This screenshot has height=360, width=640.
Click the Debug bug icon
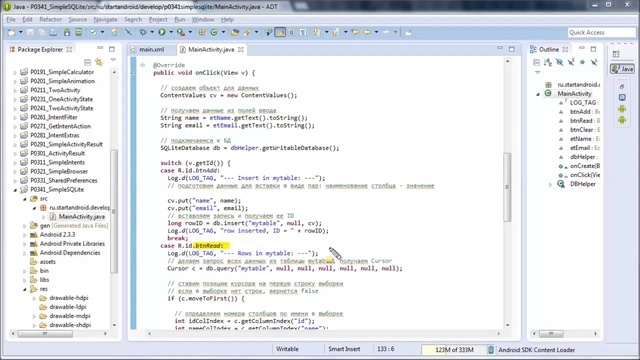tap(143, 32)
